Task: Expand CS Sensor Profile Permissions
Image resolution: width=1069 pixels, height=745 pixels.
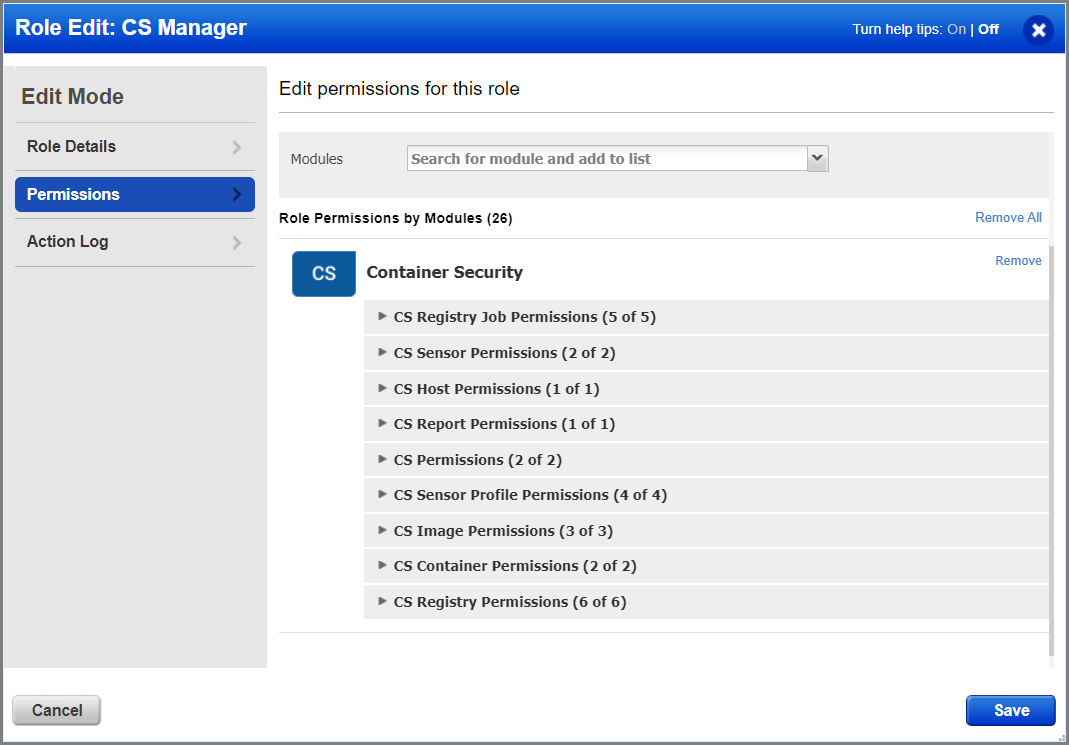Action: pyautogui.click(x=382, y=494)
